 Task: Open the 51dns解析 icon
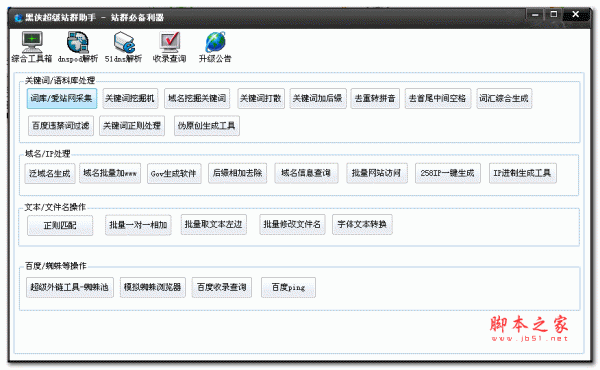tap(123, 47)
